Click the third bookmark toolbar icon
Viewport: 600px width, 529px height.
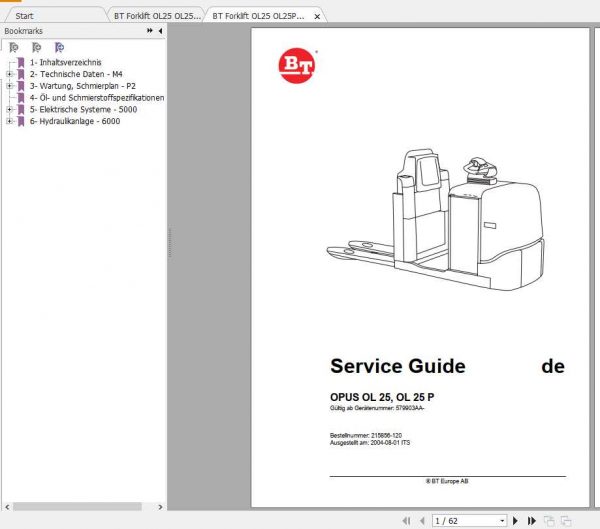point(59,47)
